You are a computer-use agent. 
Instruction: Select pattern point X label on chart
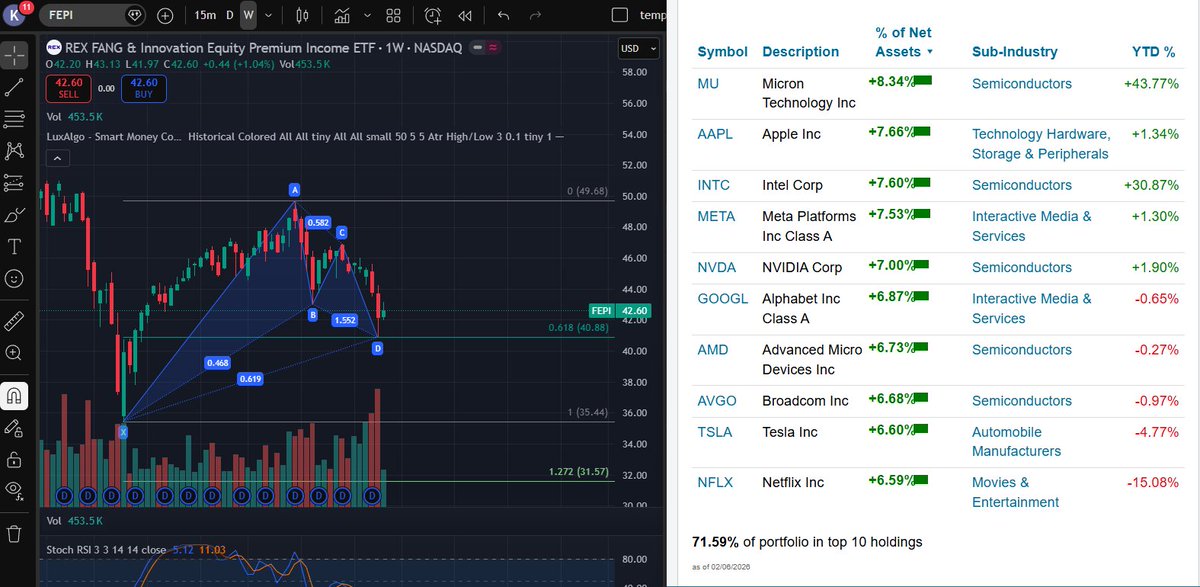click(123, 432)
